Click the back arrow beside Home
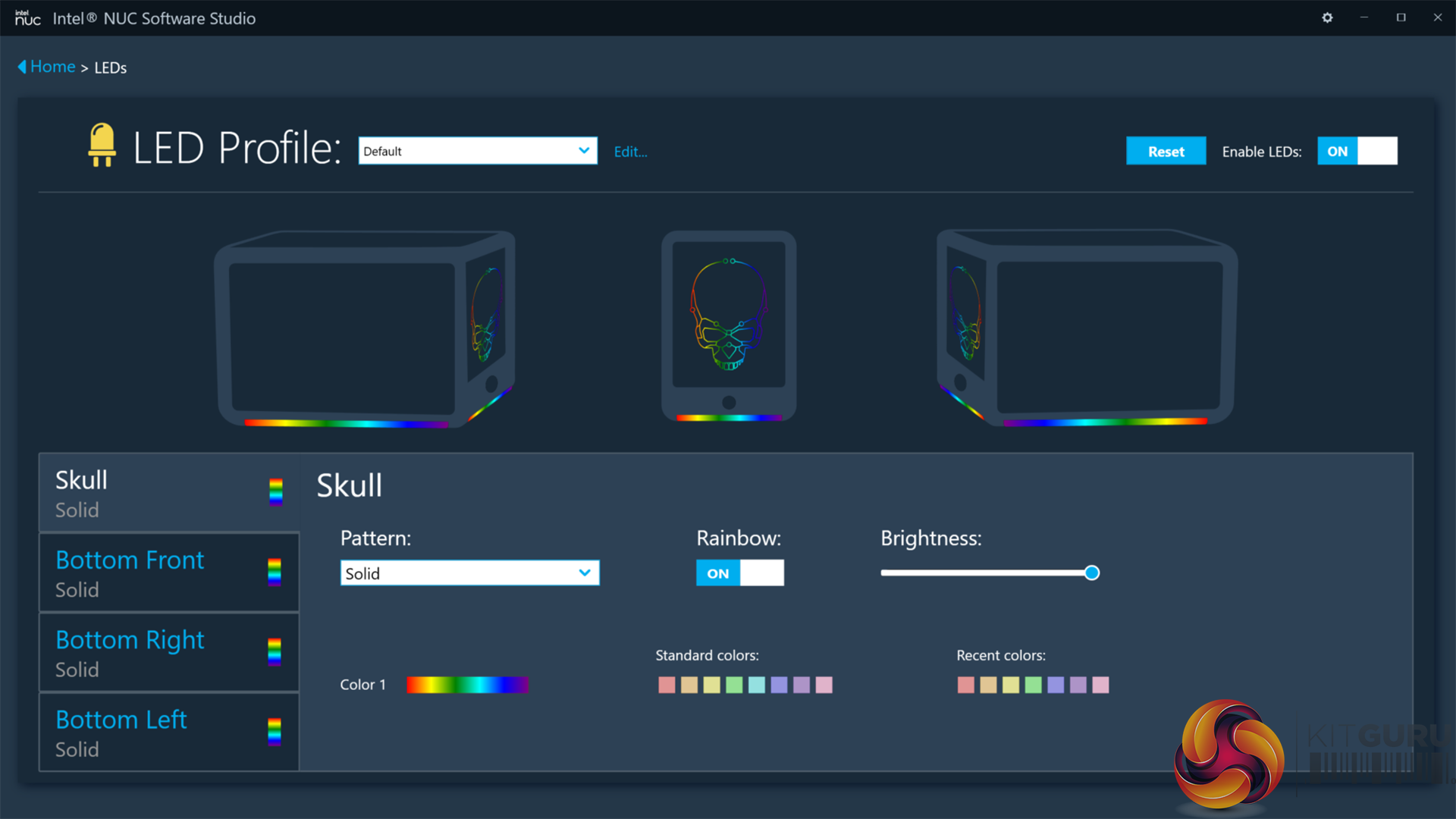The width and height of the screenshot is (1456, 819). point(22,67)
